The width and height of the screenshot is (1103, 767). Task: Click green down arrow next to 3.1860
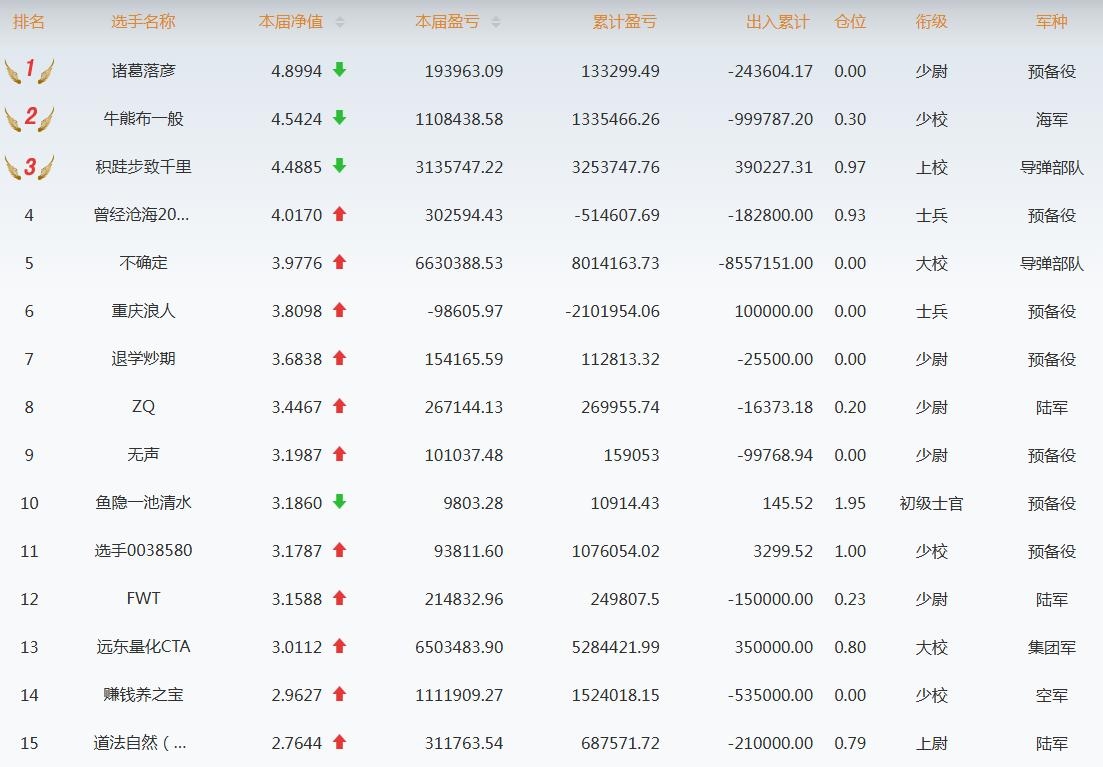tap(339, 502)
